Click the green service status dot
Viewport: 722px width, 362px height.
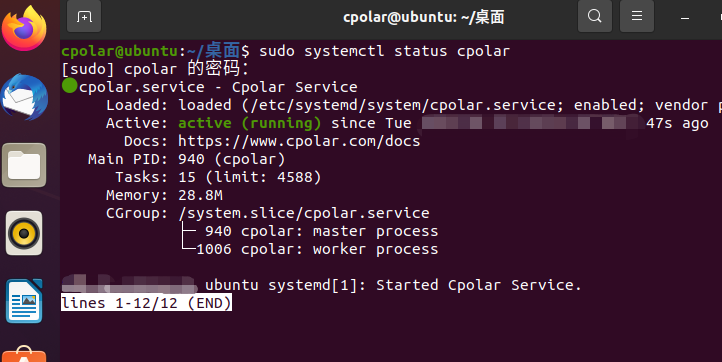[x=70, y=85]
